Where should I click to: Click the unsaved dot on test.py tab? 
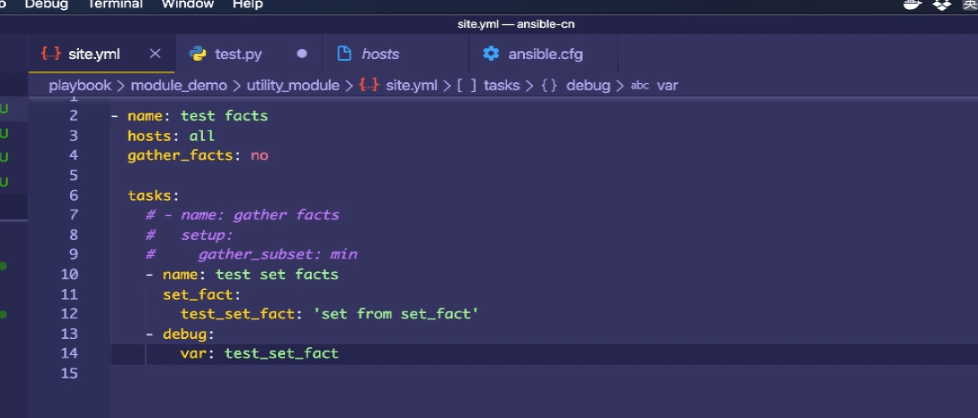(x=302, y=54)
